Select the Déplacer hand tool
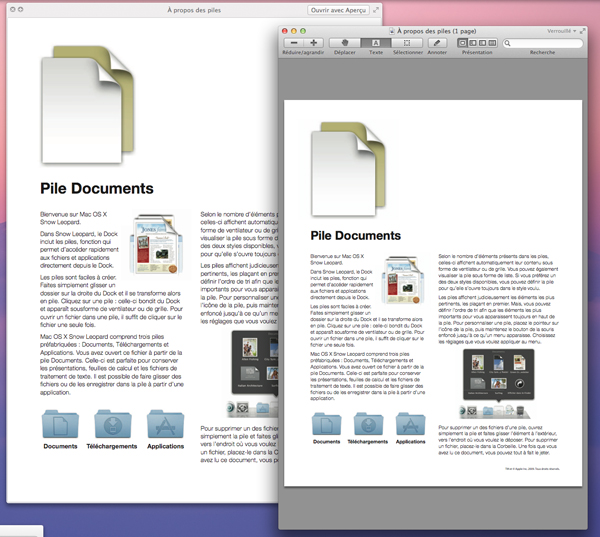Image resolution: width=600 pixels, height=537 pixels. tap(345, 43)
